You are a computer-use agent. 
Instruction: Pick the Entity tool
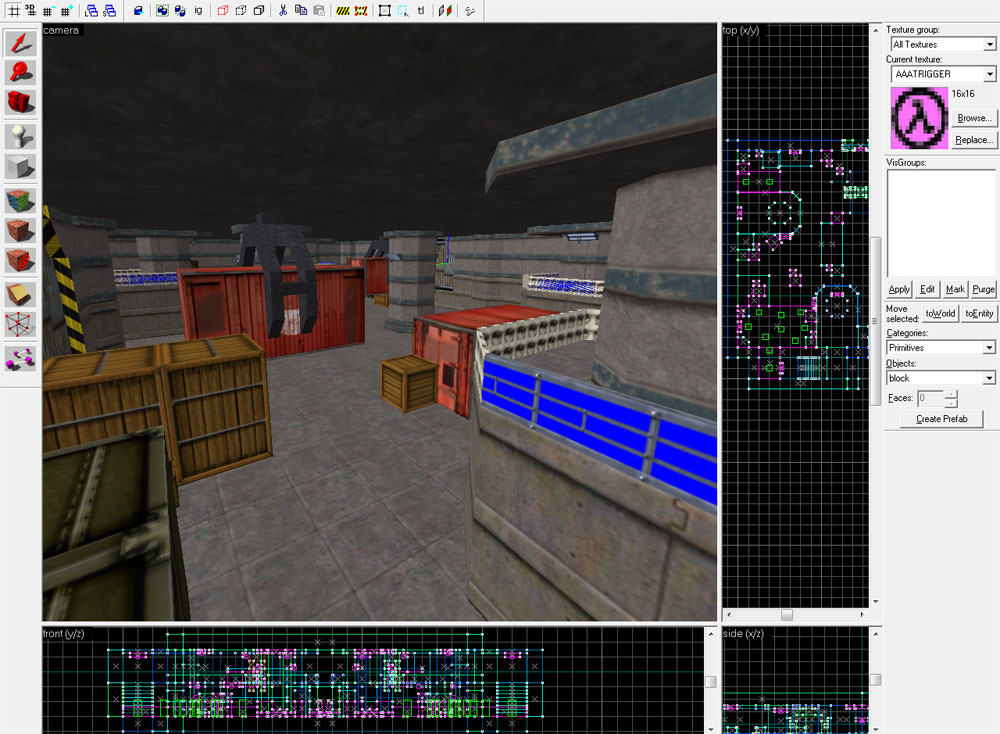point(20,136)
